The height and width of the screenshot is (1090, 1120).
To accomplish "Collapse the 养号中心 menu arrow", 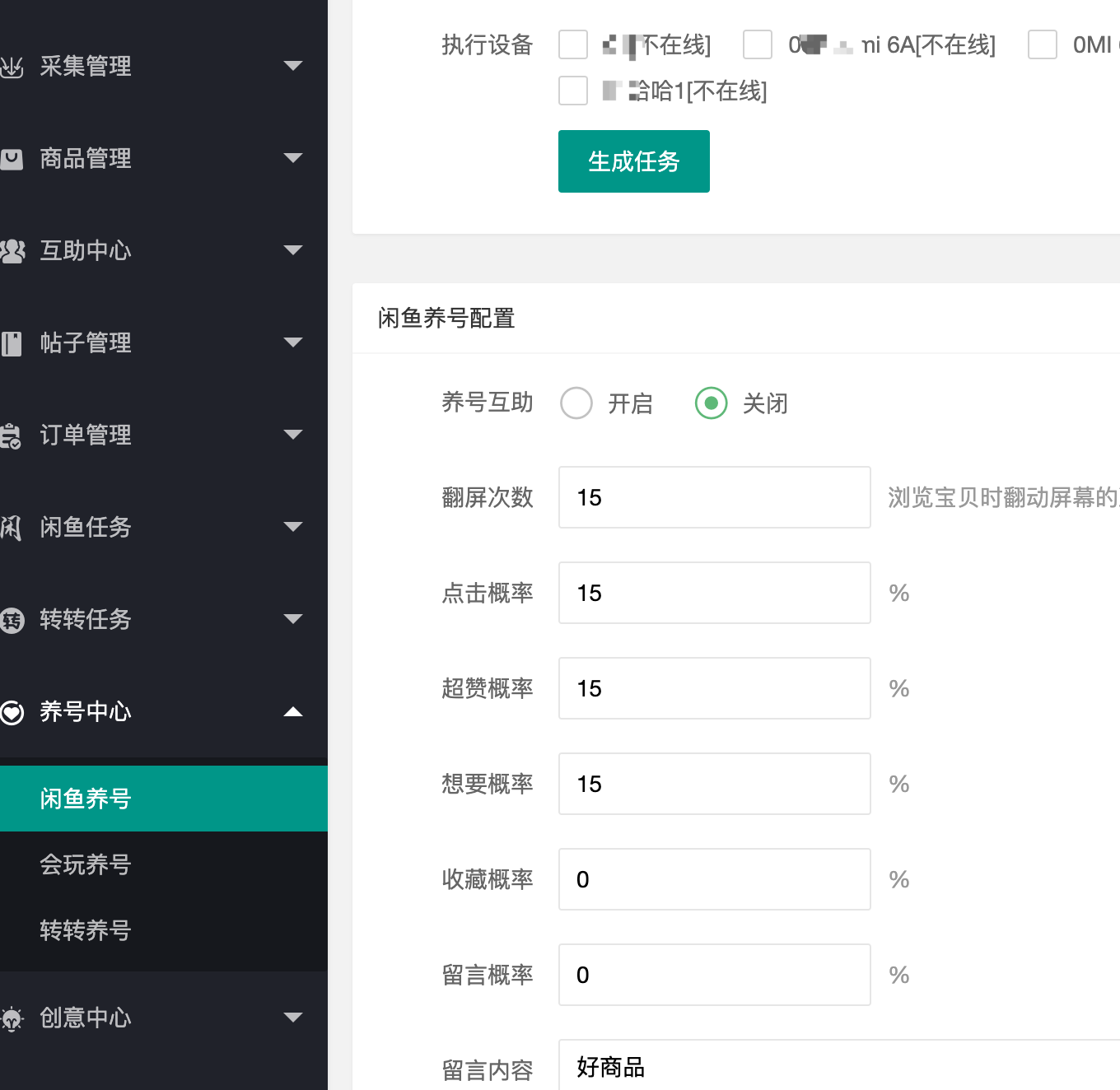I will (293, 712).
